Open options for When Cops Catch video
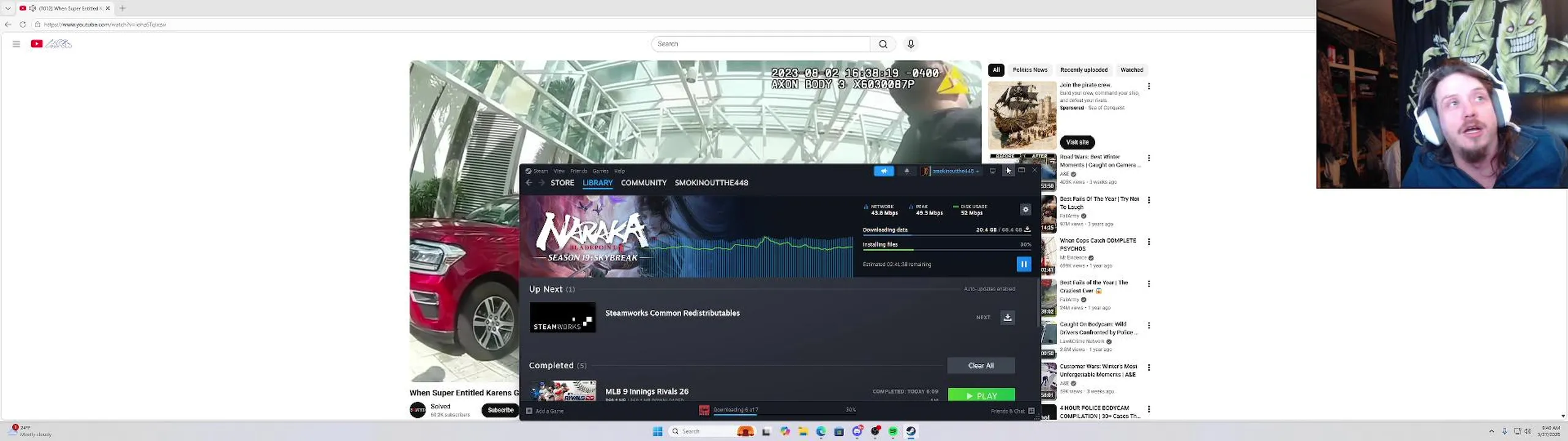 pos(1148,242)
